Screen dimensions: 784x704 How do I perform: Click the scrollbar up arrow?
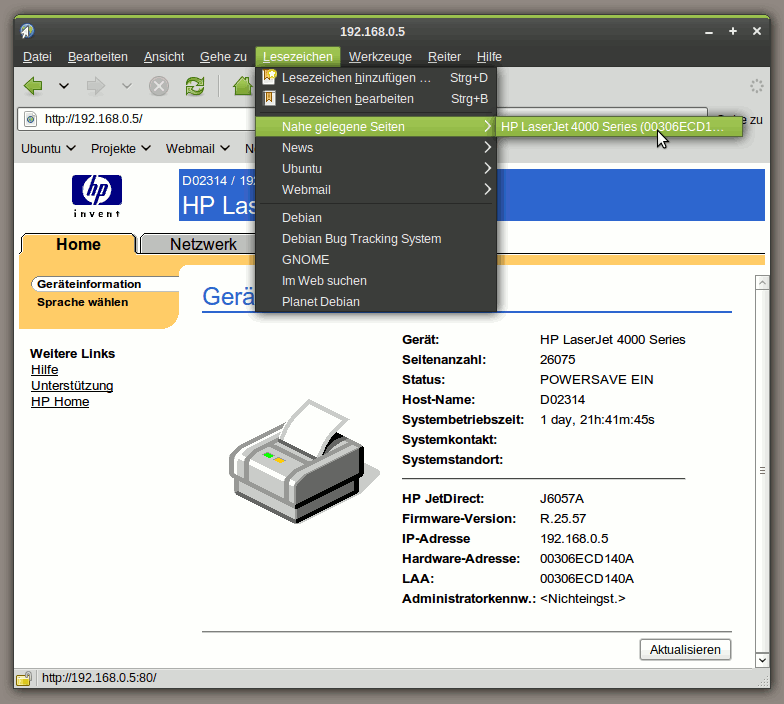(x=762, y=283)
